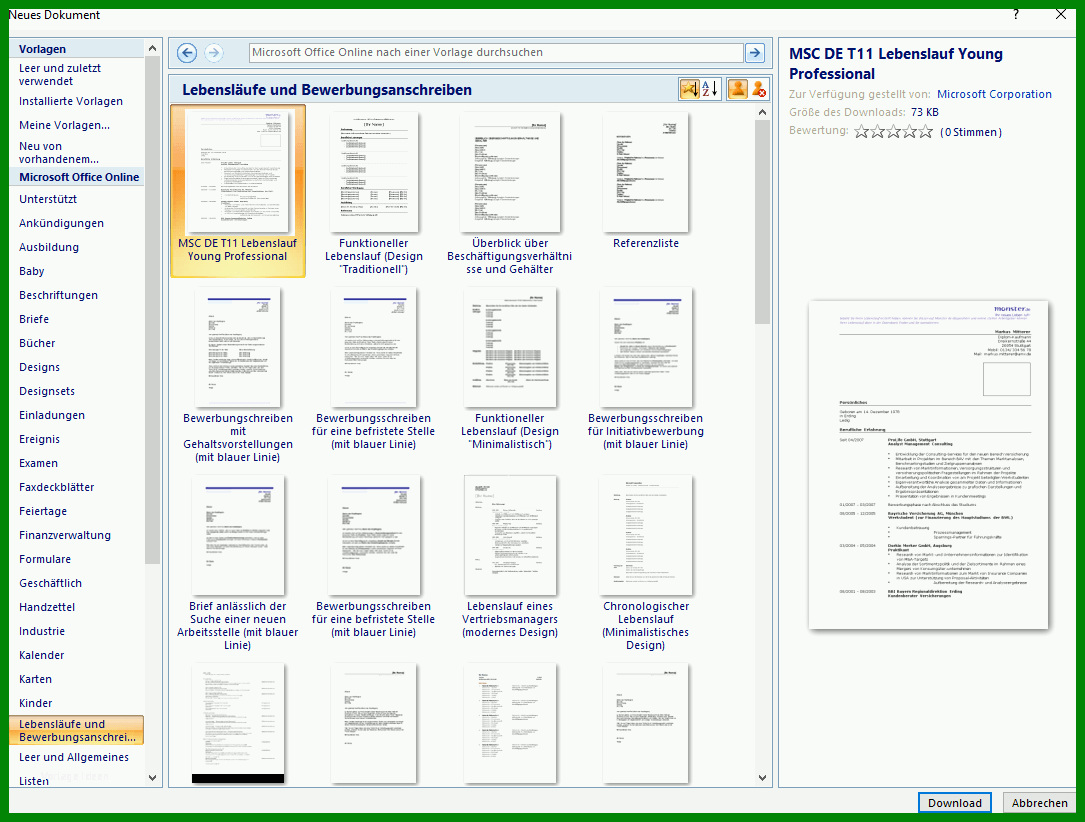Open the Microsoft Corporation link
1085x822 pixels.
coord(994,94)
